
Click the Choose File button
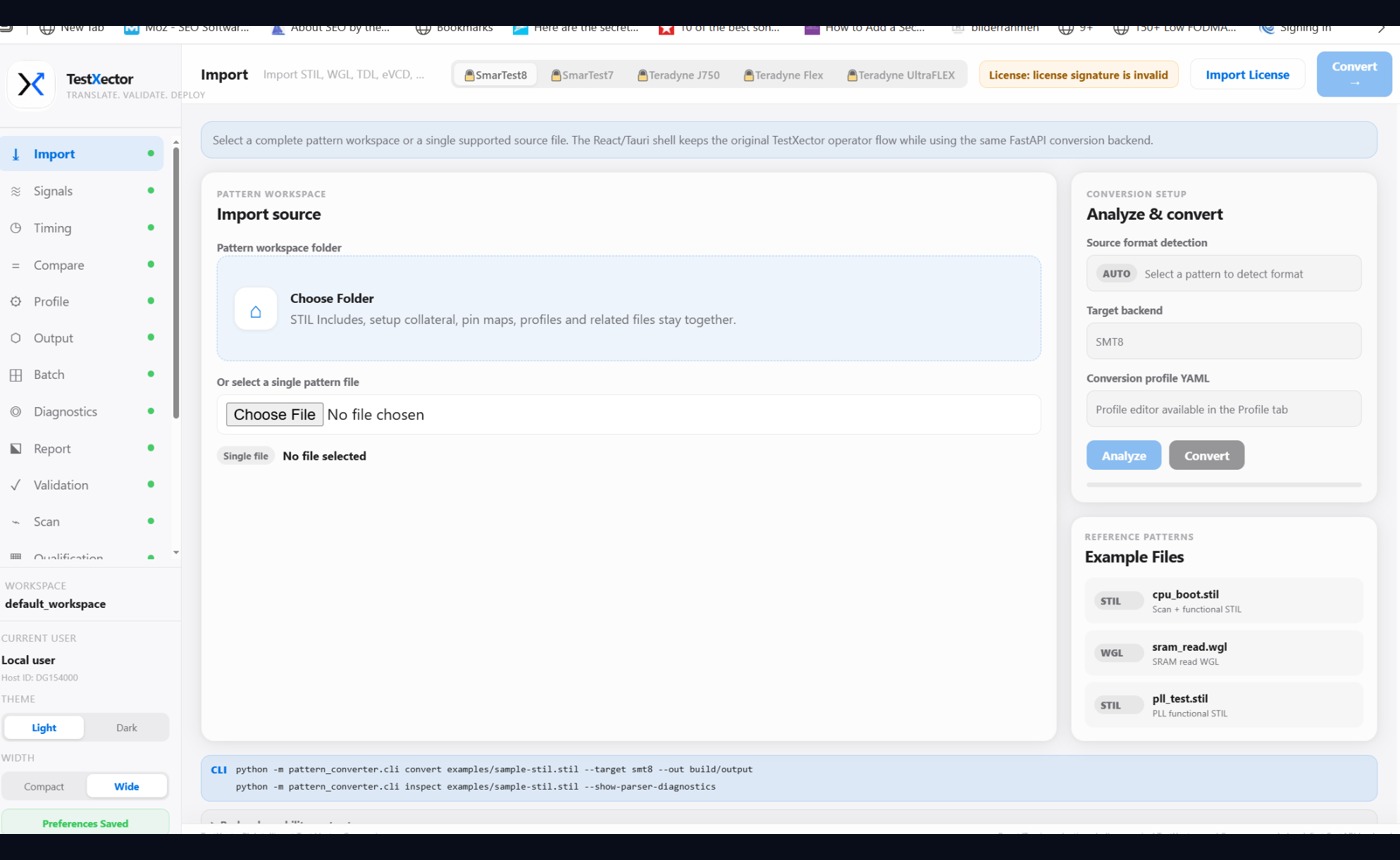coord(274,414)
